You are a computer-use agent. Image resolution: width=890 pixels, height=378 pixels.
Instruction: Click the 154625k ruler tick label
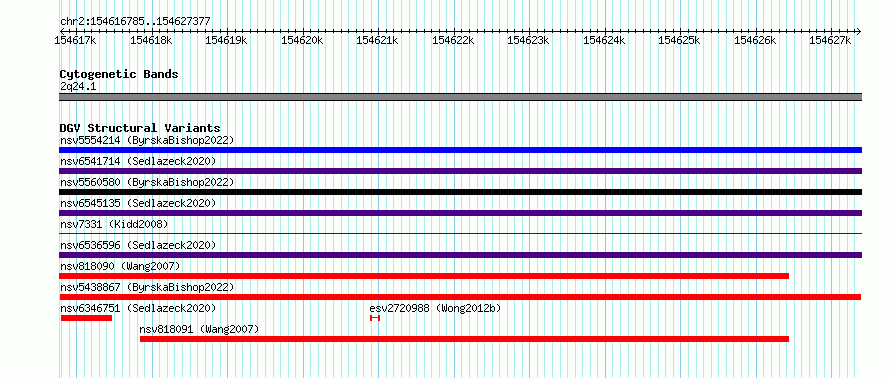pyautogui.click(x=680, y=40)
